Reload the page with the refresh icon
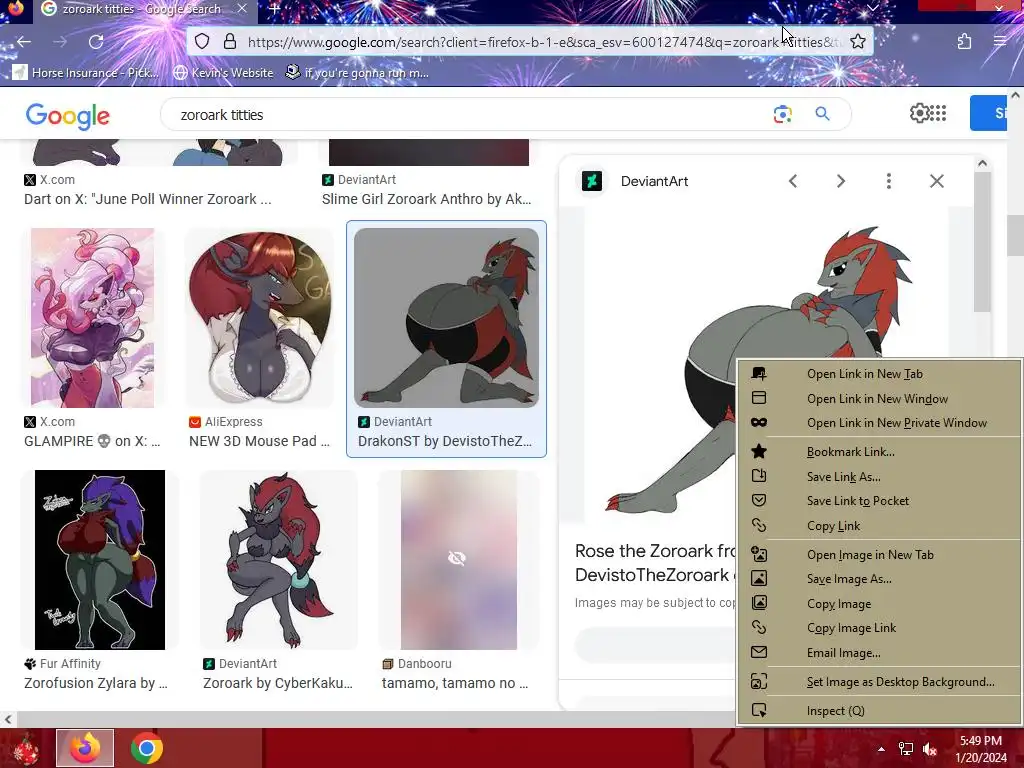 click(96, 42)
